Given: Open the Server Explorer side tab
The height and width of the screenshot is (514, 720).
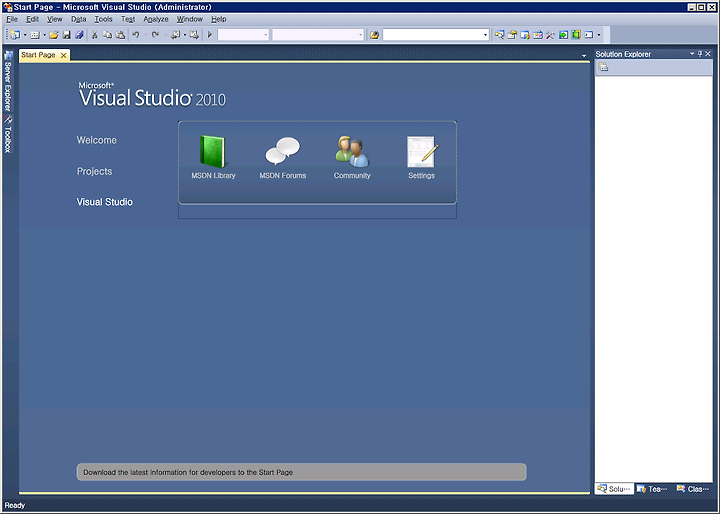Looking at the screenshot, I should coord(8,81).
